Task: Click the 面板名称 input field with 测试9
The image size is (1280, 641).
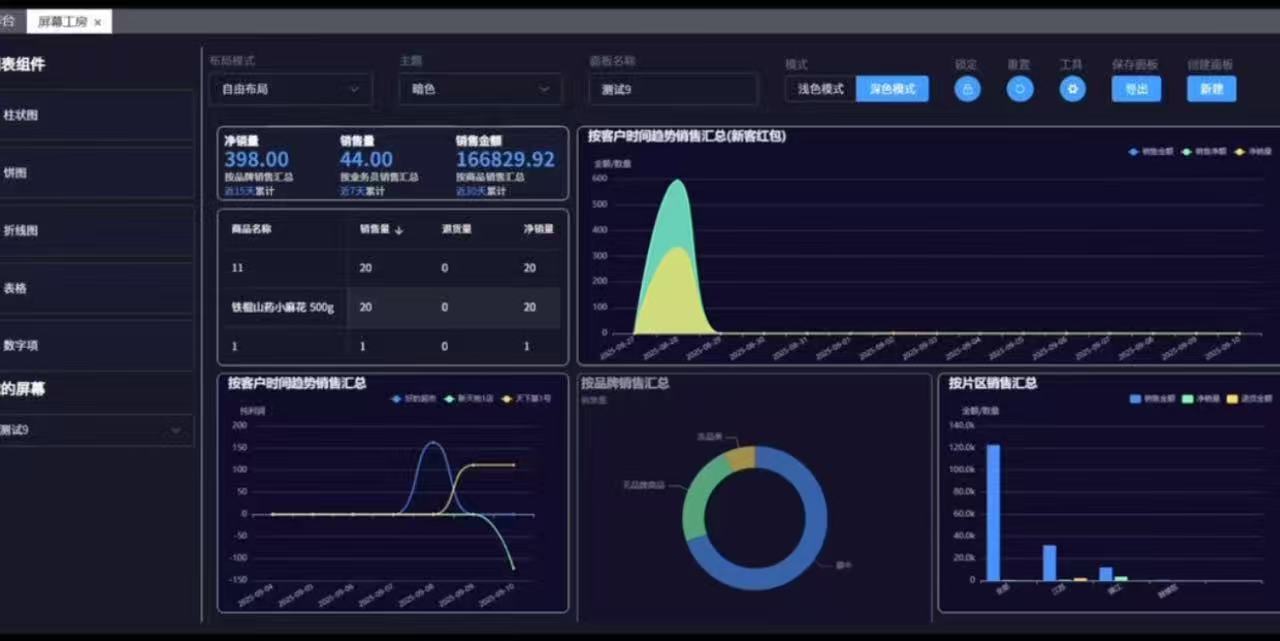Action: [673, 89]
